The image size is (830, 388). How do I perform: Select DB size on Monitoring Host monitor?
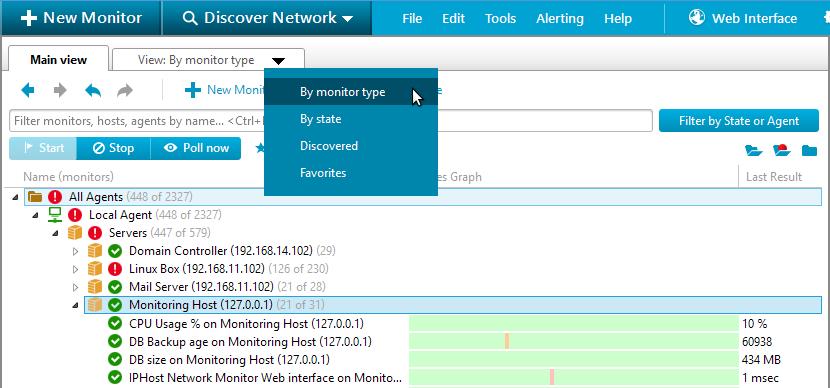pyautogui.click(x=229, y=360)
